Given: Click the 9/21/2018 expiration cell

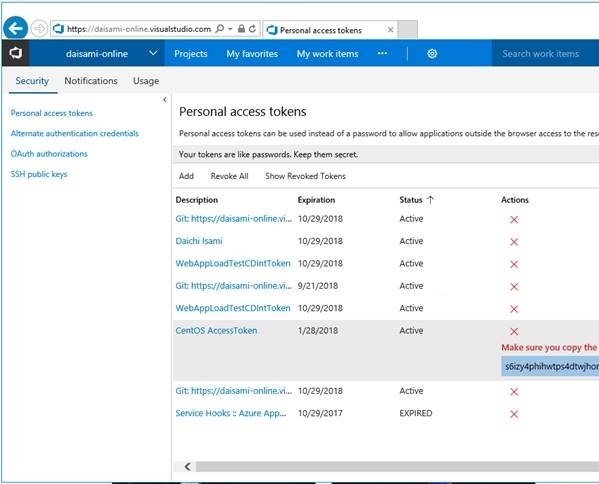Looking at the screenshot, I should pos(318,286).
